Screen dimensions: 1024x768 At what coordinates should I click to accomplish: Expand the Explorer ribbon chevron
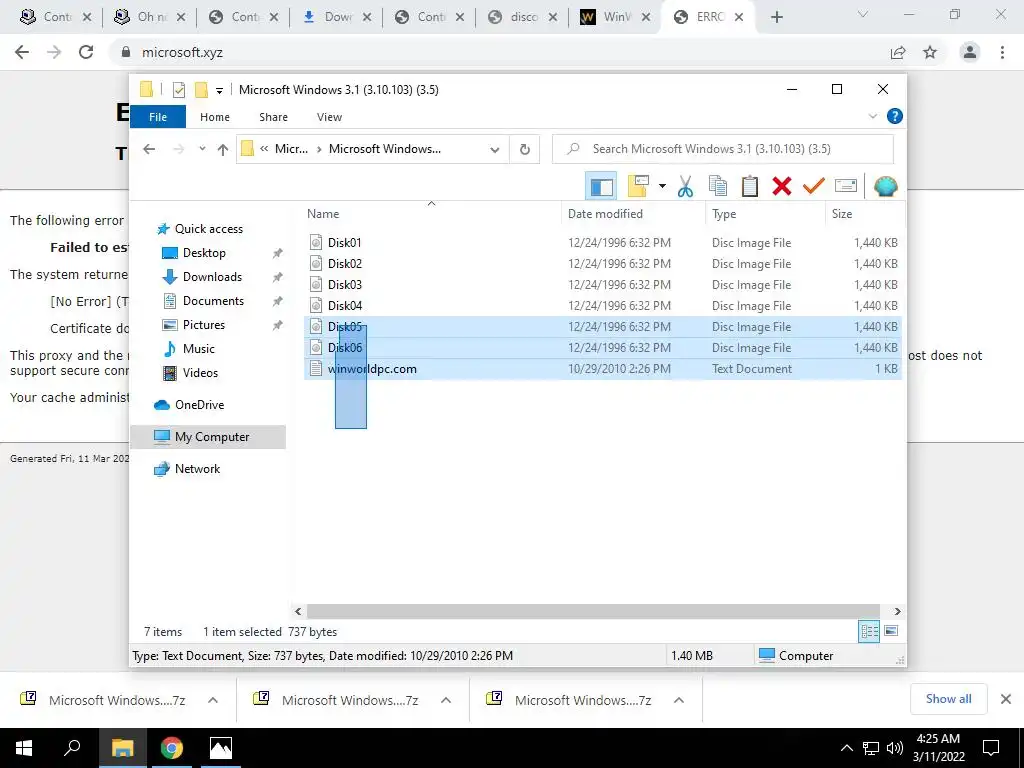[872, 116]
